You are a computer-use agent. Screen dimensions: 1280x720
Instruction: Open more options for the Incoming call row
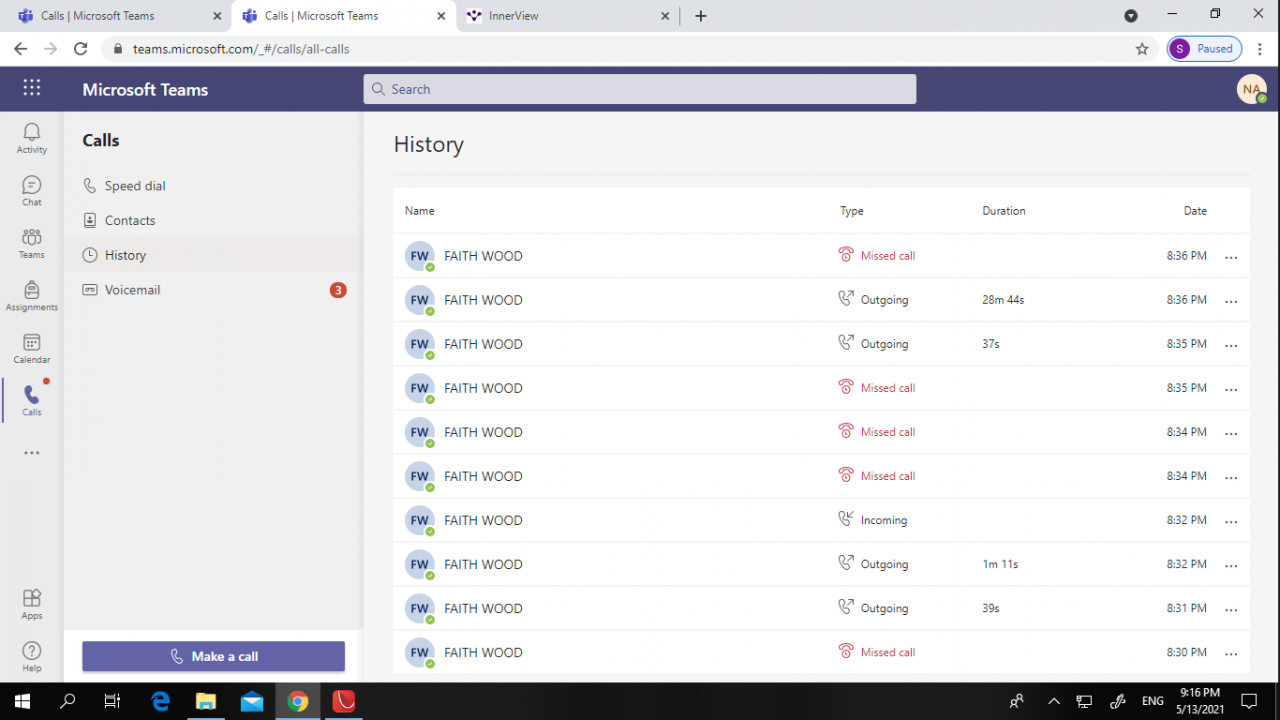point(1231,521)
